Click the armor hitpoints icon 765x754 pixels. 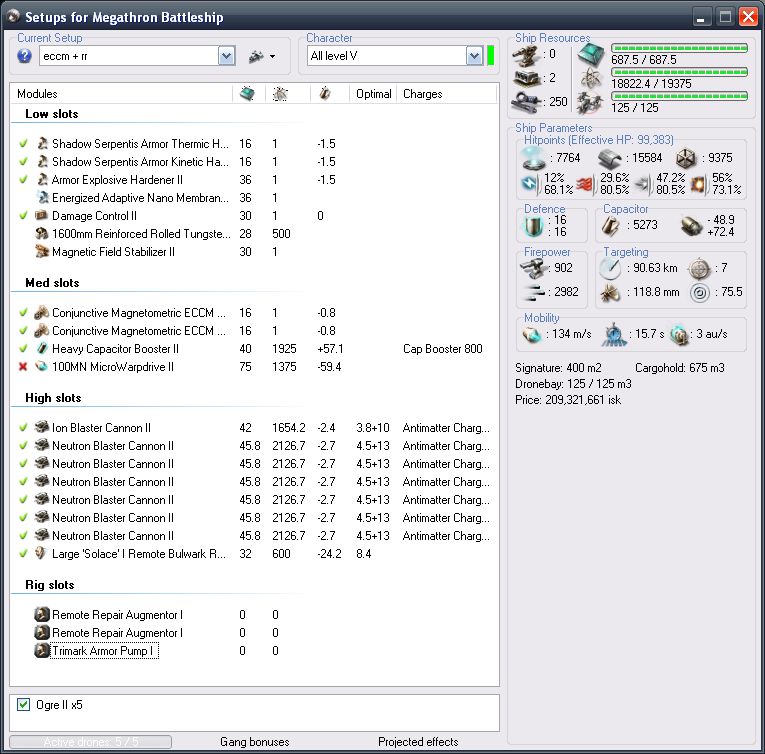(610, 159)
